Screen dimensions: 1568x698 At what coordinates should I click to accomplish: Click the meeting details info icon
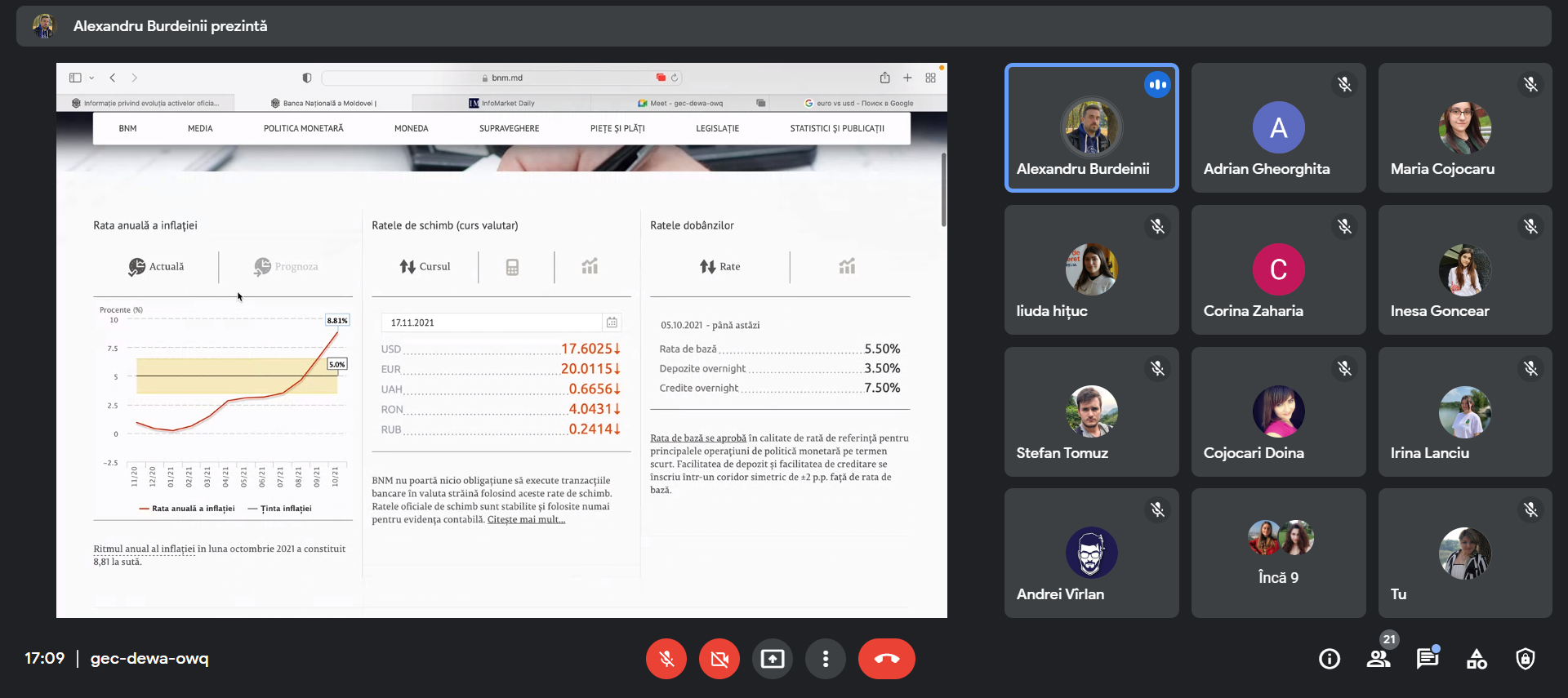point(1329,659)
